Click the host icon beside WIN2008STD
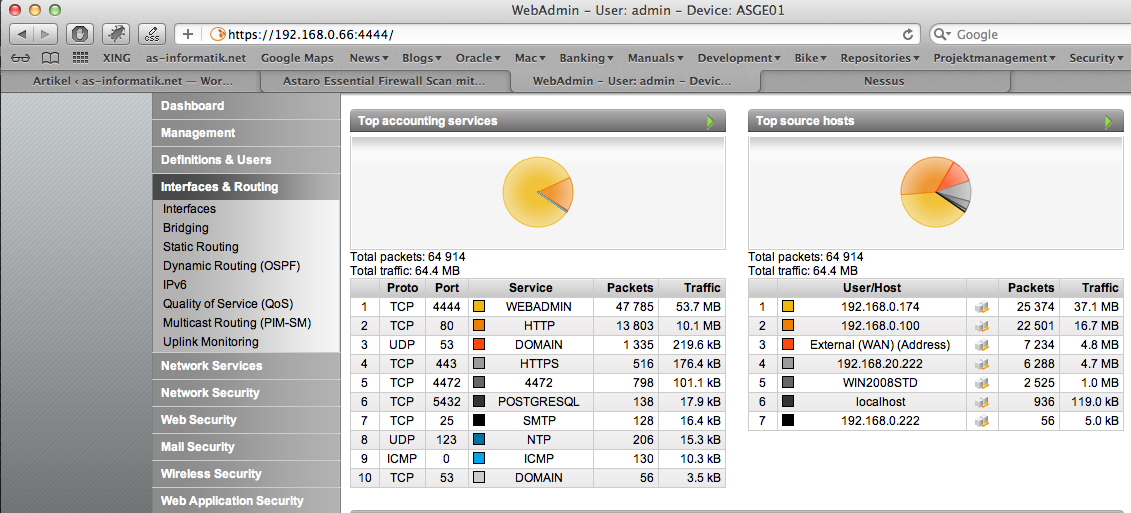Viewport: 1131px width, 513px height. [981, 383]
